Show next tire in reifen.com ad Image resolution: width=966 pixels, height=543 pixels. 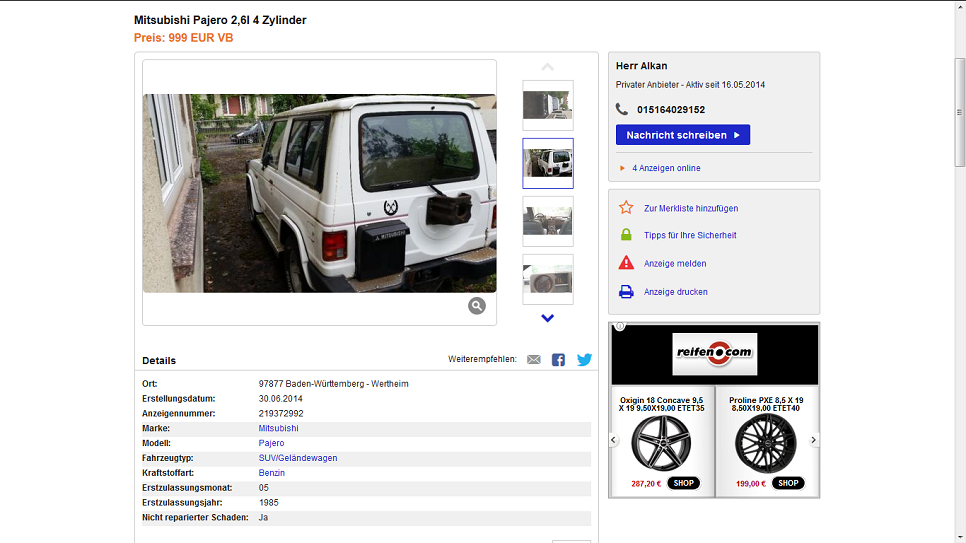813,440
